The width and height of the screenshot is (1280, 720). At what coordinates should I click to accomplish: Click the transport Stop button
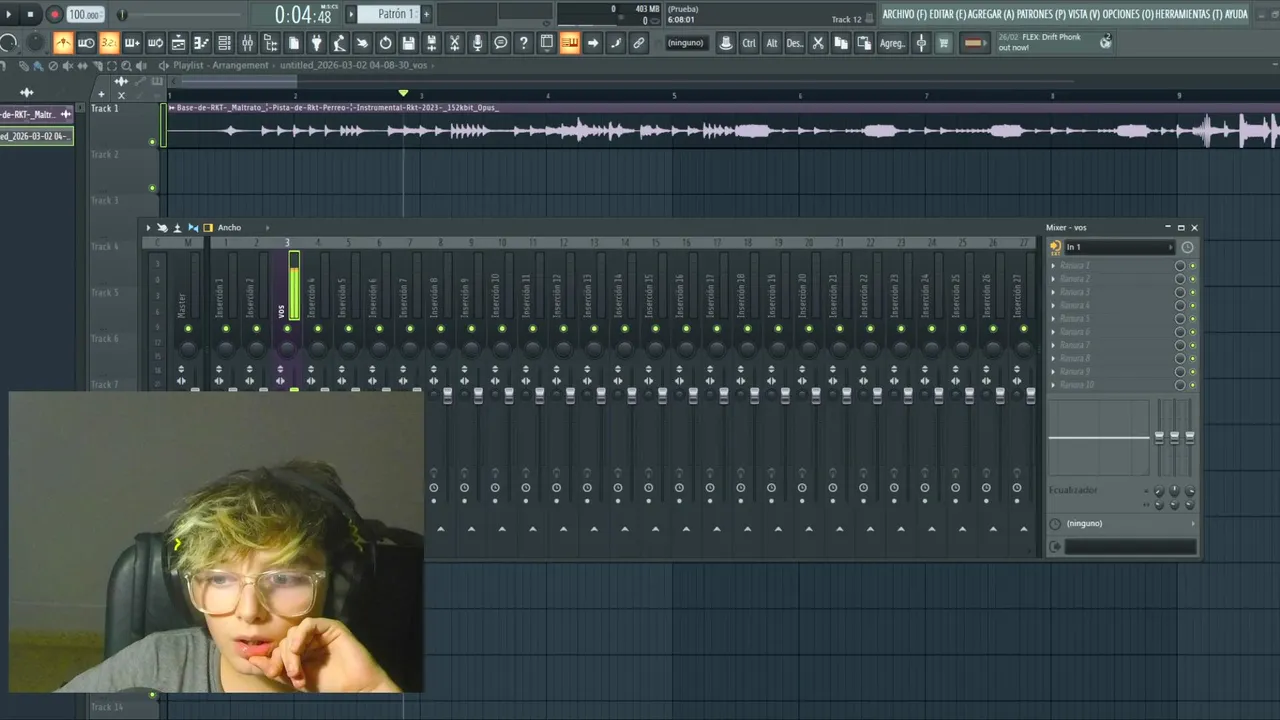tap(31, 15)
